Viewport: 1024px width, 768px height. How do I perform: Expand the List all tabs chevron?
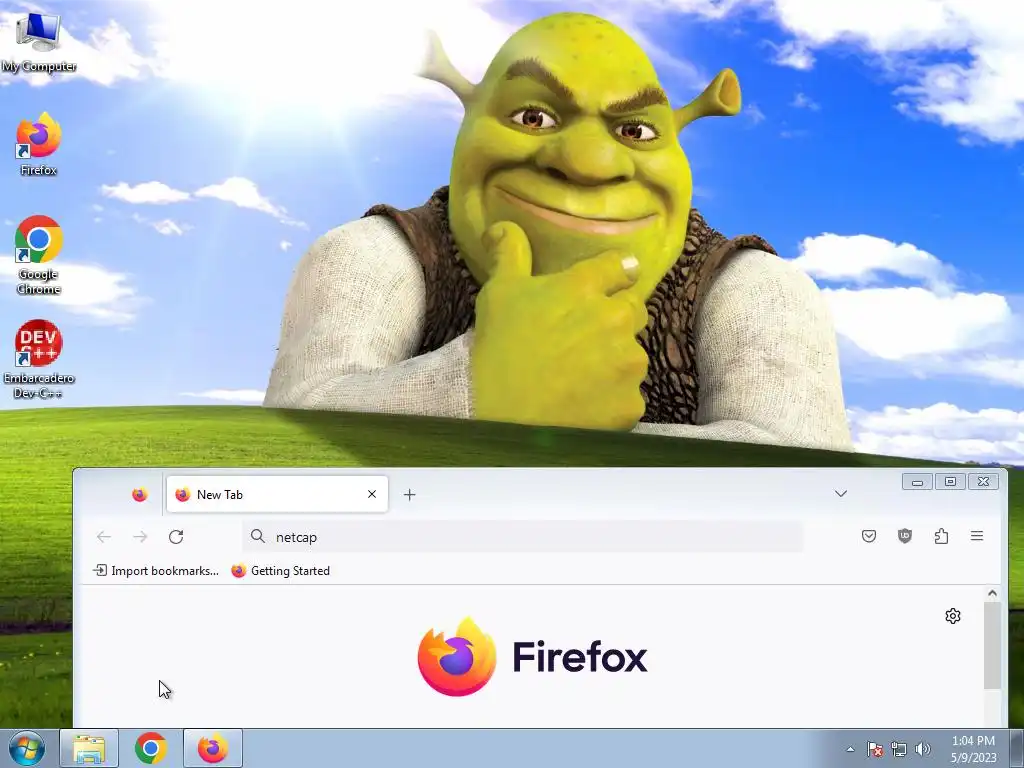pos(840,494)
